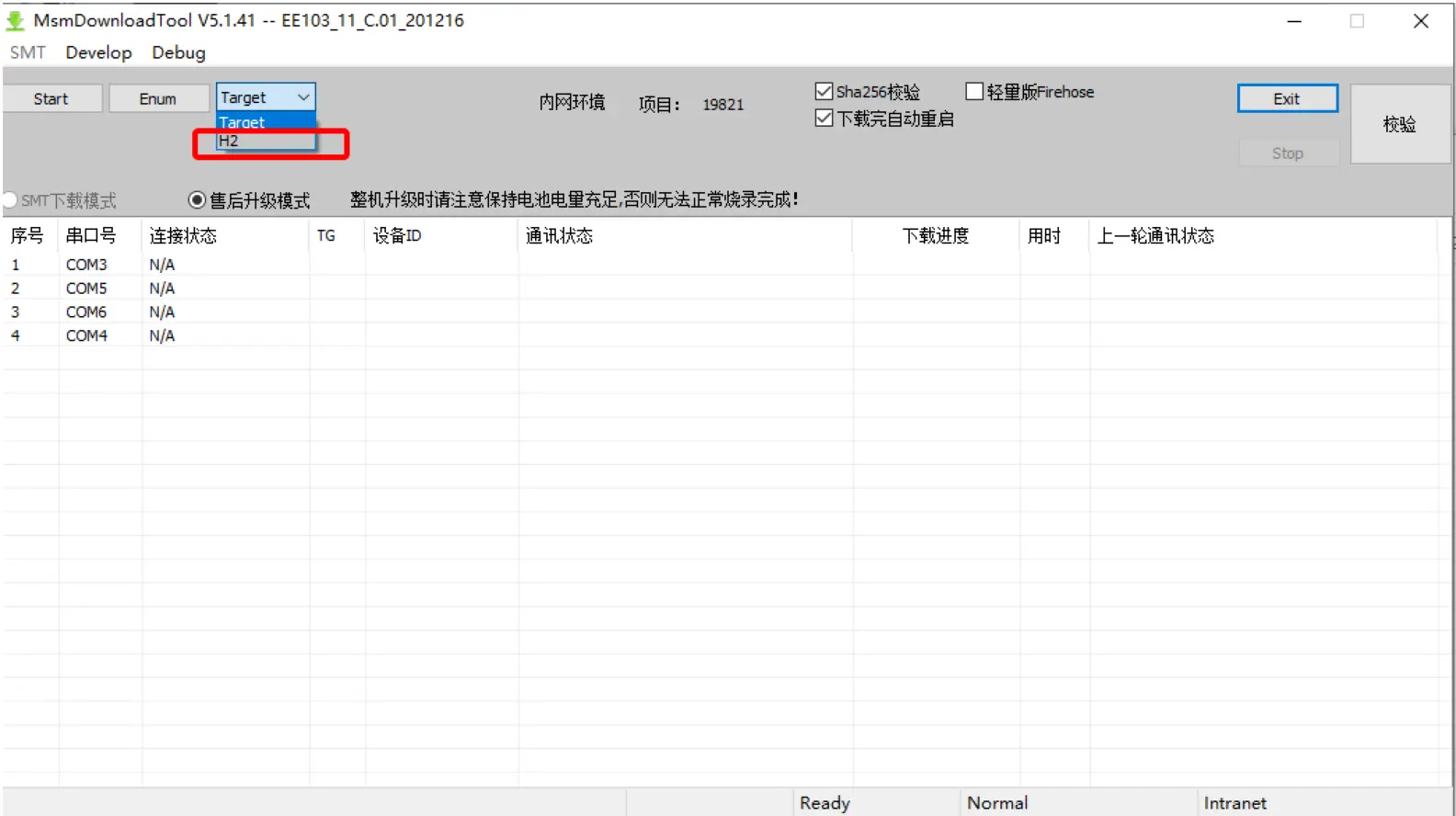Click the Enum button
1456x816 pixels.
(158, 98)
